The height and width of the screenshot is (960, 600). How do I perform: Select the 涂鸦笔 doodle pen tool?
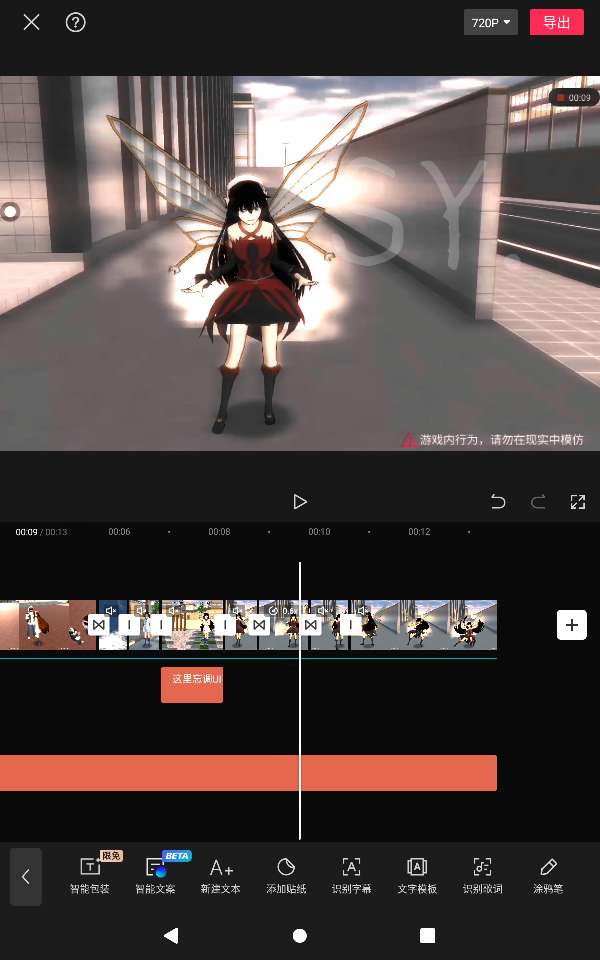pos(548,876)
